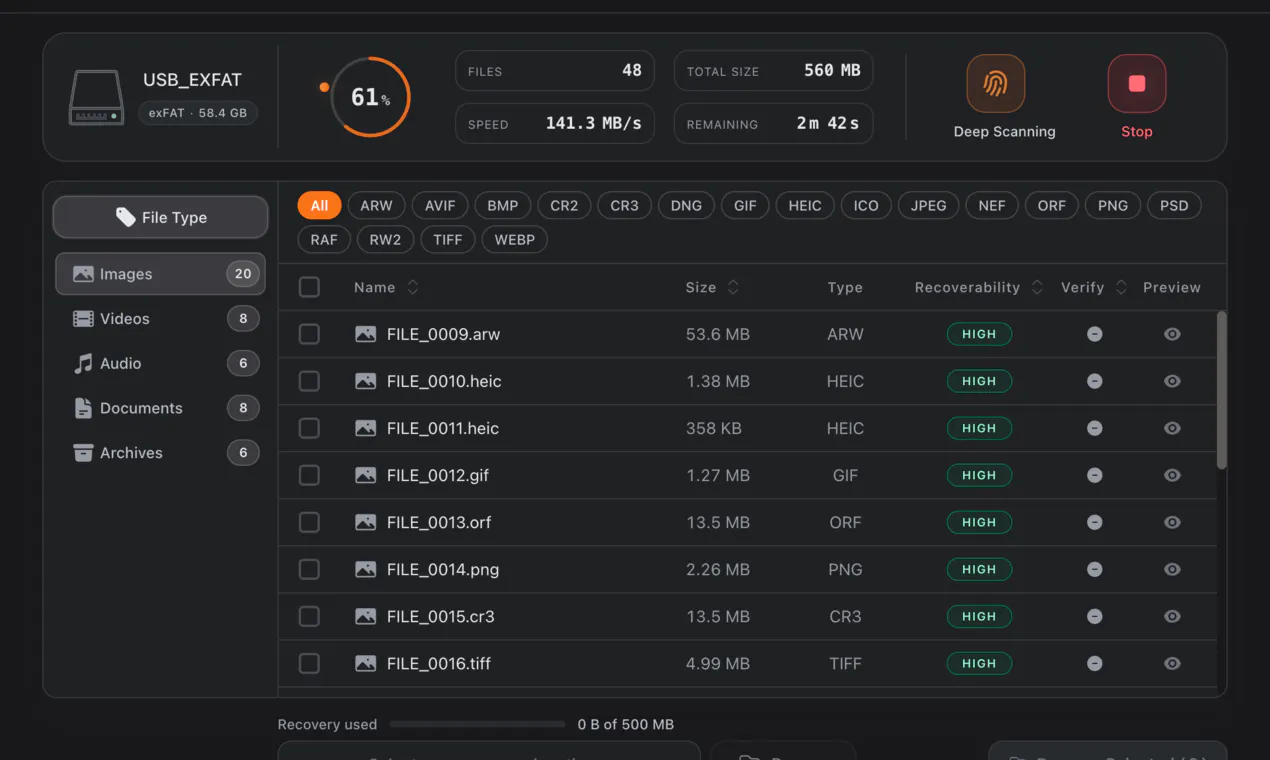
Task: Preview FILE_0016.tiff with the eye icon
Action: point(1172,663)
